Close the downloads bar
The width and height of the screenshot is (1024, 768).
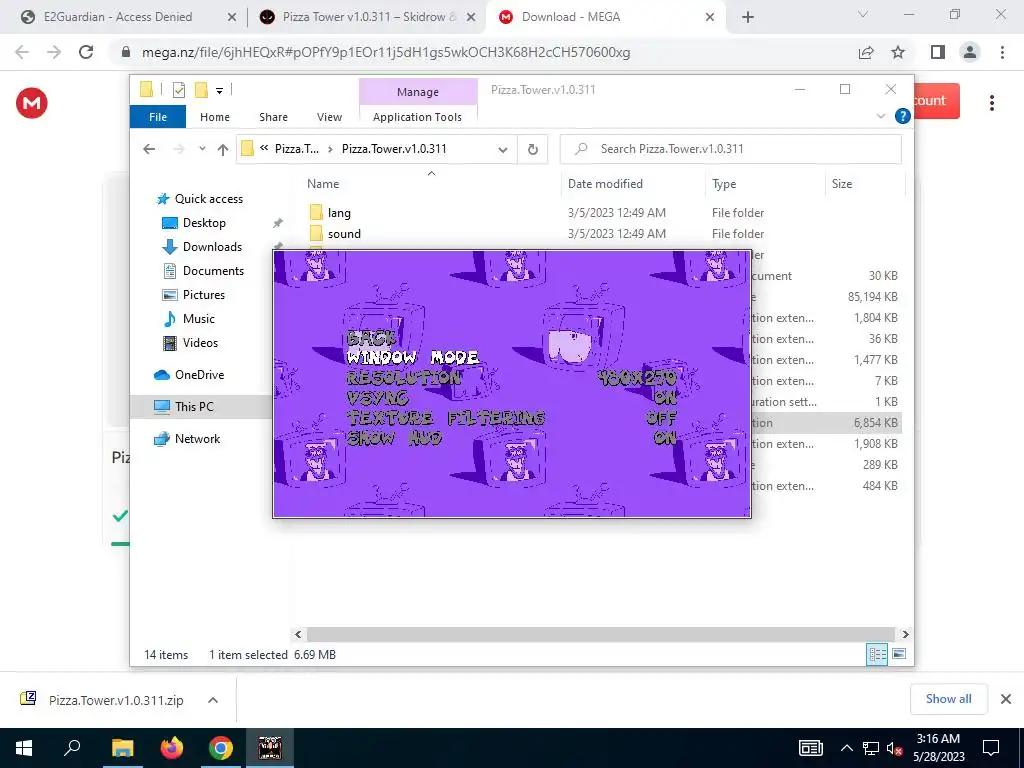coord(1006,699)
